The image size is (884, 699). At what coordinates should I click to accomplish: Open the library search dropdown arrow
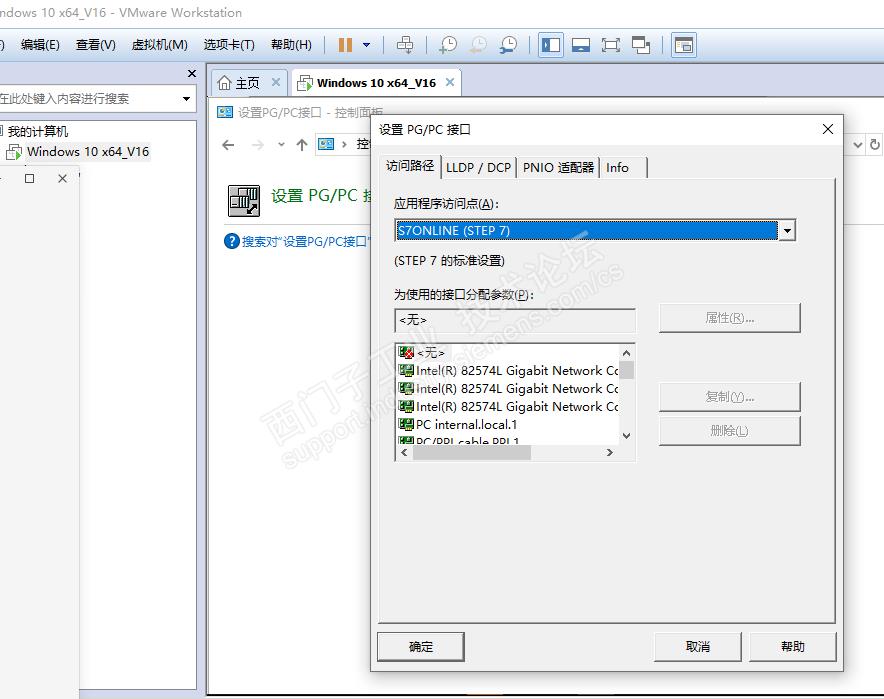[x=187, y=99]
